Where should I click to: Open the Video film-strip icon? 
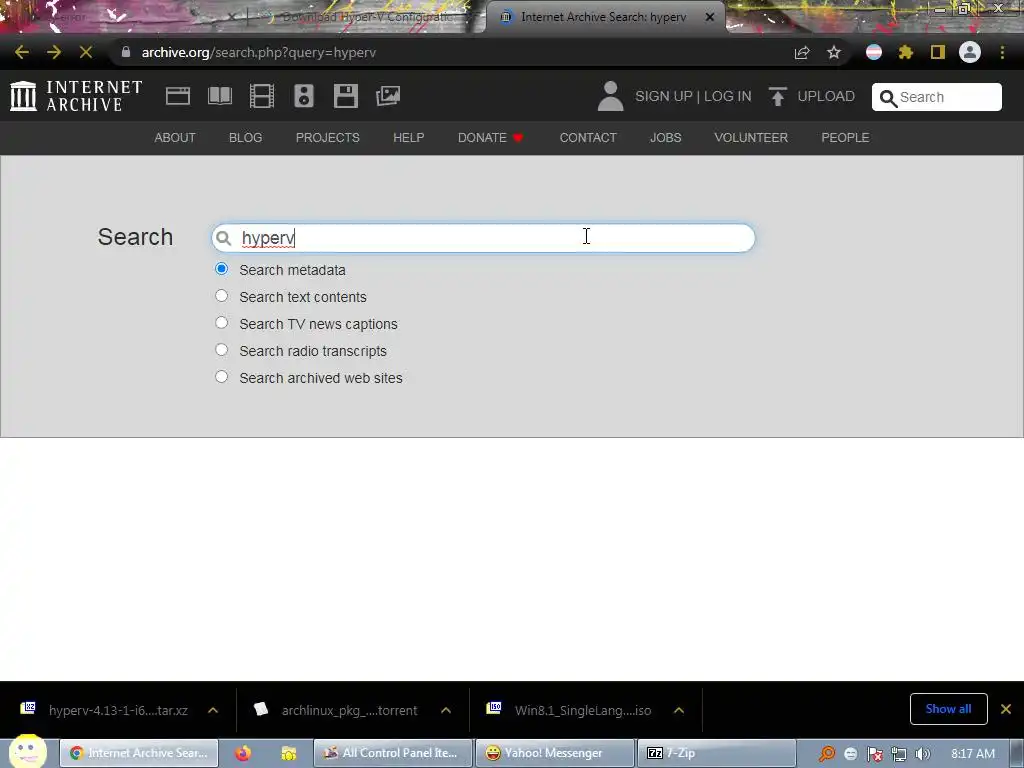click(262, 96)
